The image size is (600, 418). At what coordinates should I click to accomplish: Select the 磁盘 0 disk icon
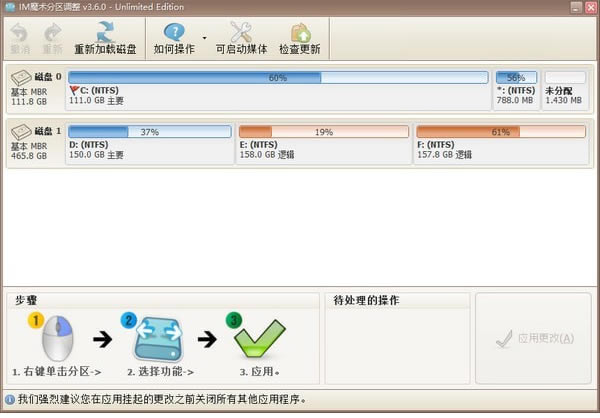(21, 78)
